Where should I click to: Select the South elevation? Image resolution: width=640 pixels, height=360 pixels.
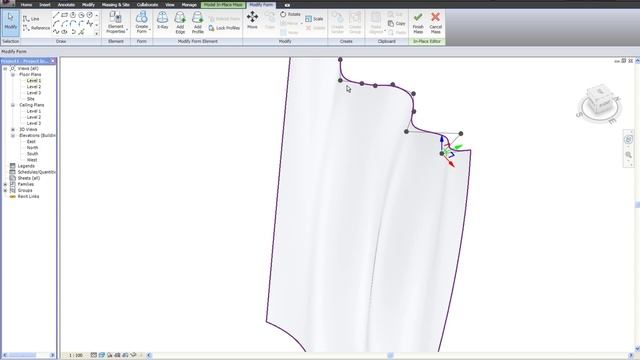(x=32, y=154)
